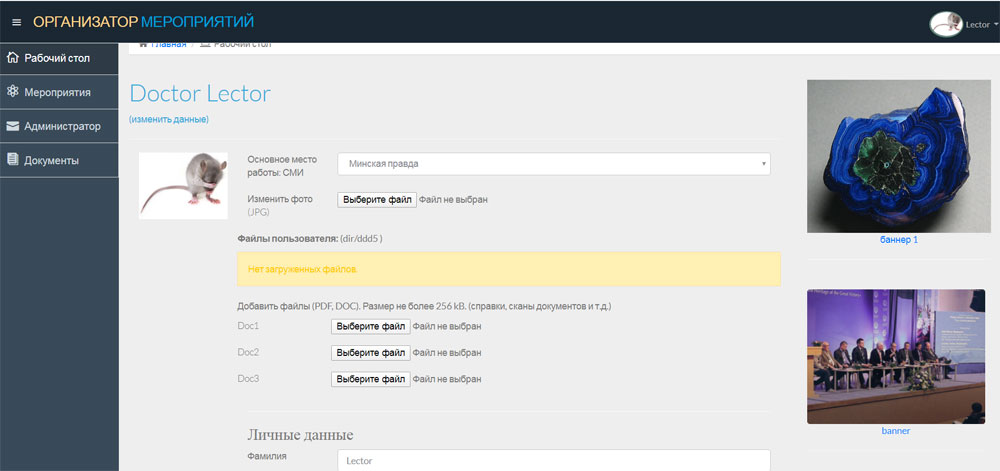Choose a file for Doc2
Image resolution: width=1000 pixels, height=471 pixels.
[x=371, y=352]
